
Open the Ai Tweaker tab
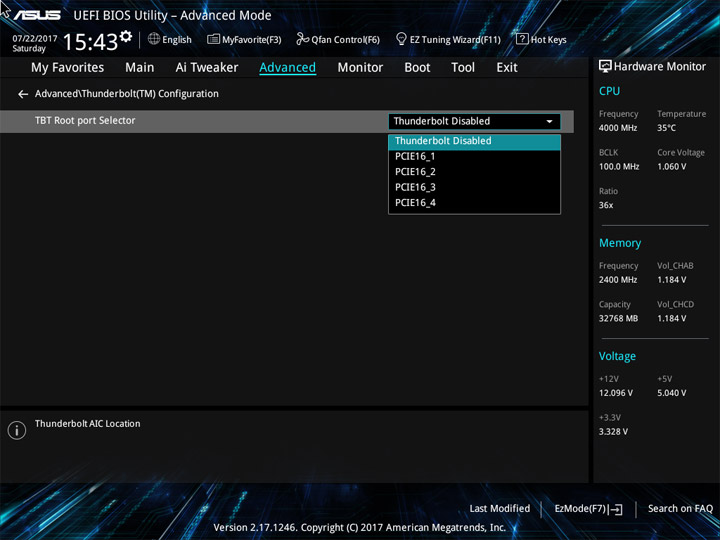click(207, 68)
